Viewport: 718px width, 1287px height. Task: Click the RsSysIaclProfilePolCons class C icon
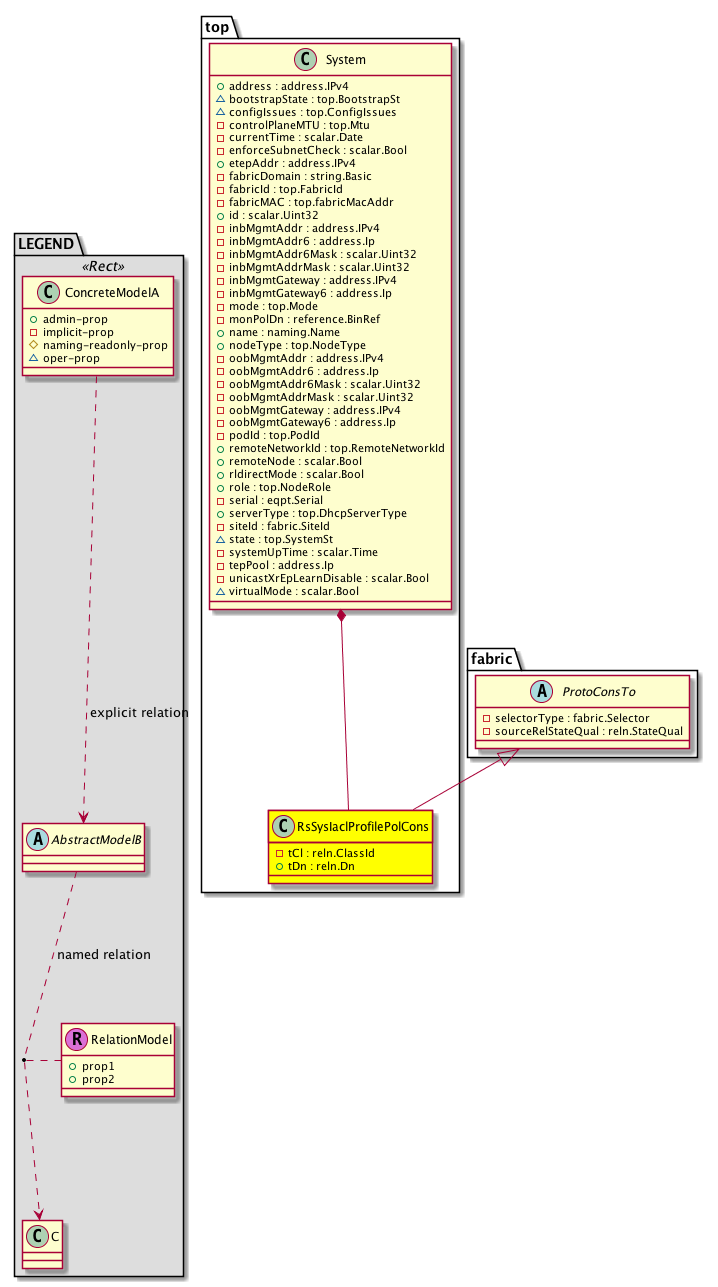pos(284,827)
